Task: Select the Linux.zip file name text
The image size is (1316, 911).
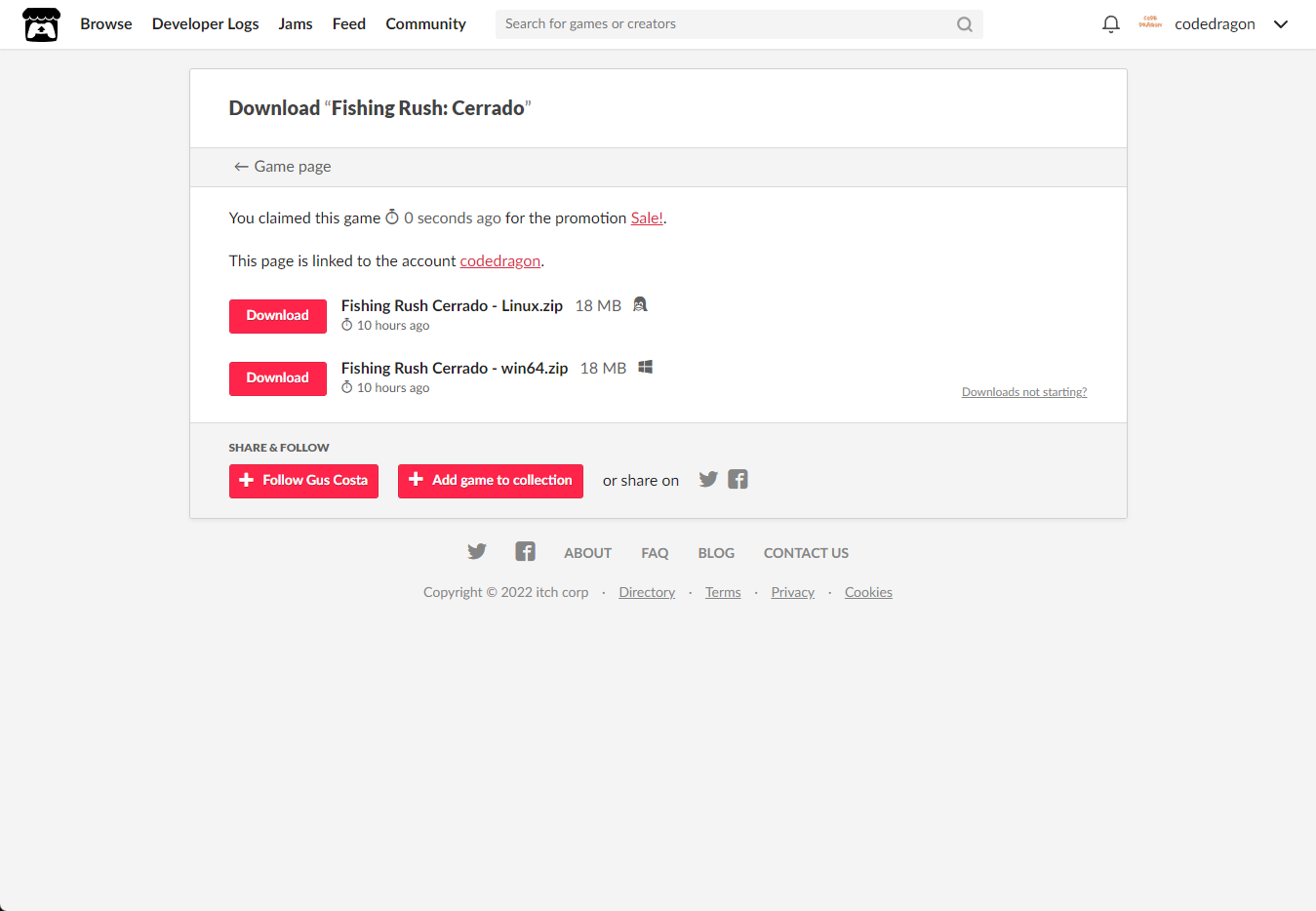Action: 452,305
